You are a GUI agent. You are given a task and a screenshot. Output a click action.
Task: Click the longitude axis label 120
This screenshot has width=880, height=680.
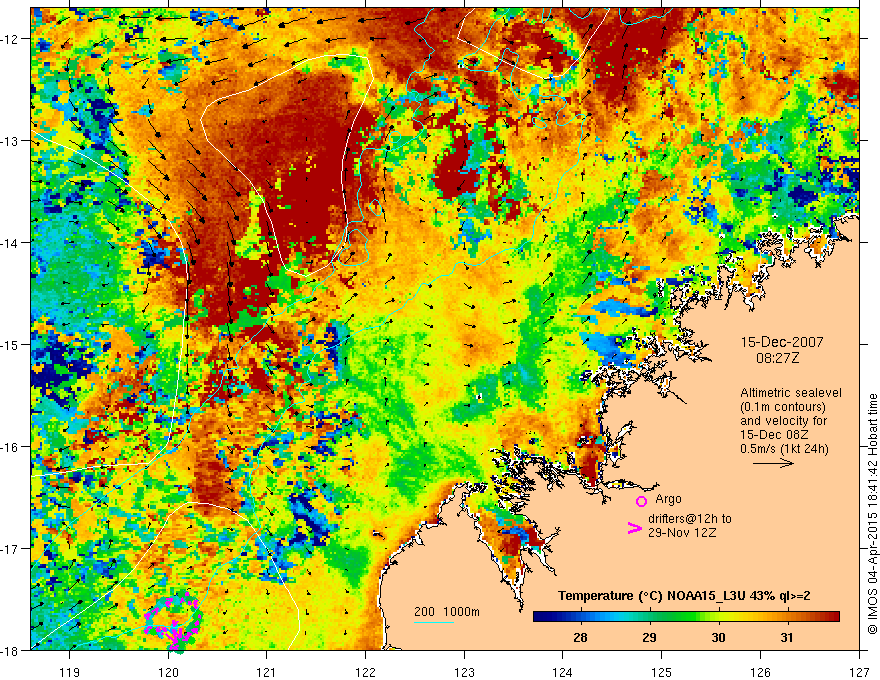168,672
